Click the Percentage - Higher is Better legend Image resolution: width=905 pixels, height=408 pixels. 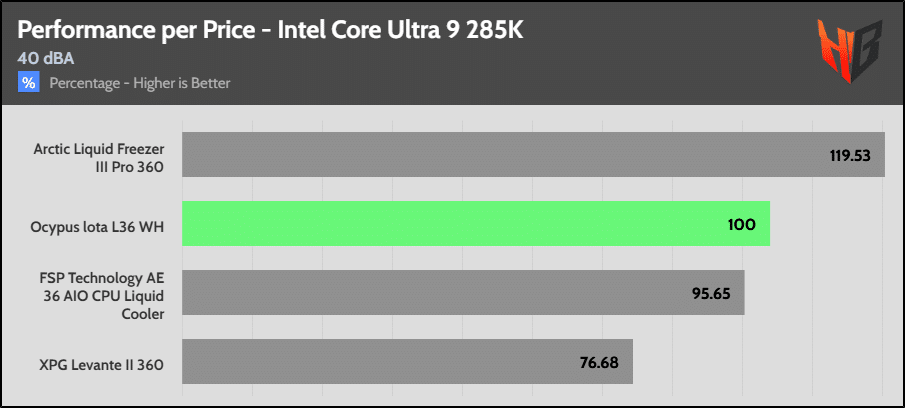pos(140,83)
